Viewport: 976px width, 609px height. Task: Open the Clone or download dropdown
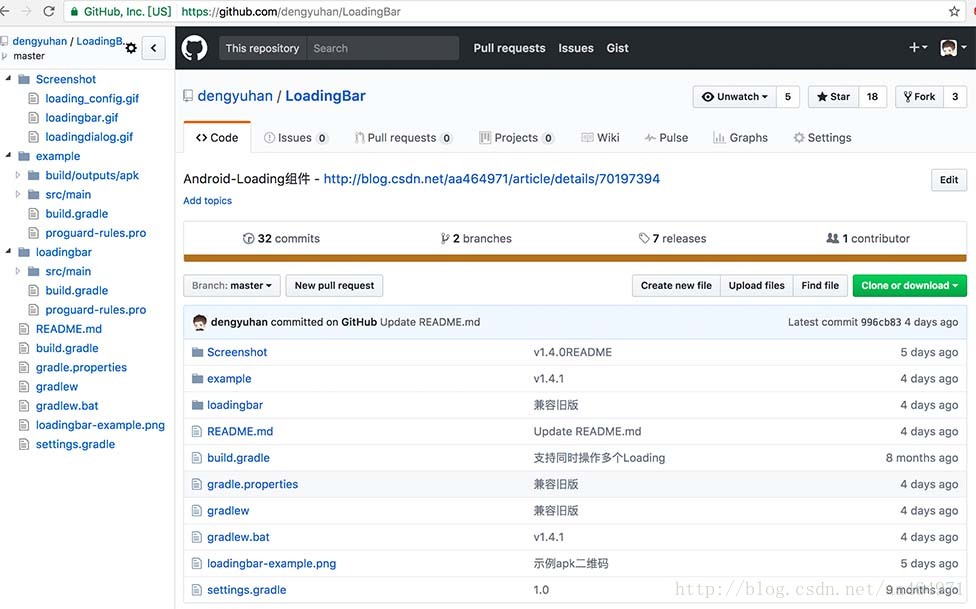coord(909,286)
